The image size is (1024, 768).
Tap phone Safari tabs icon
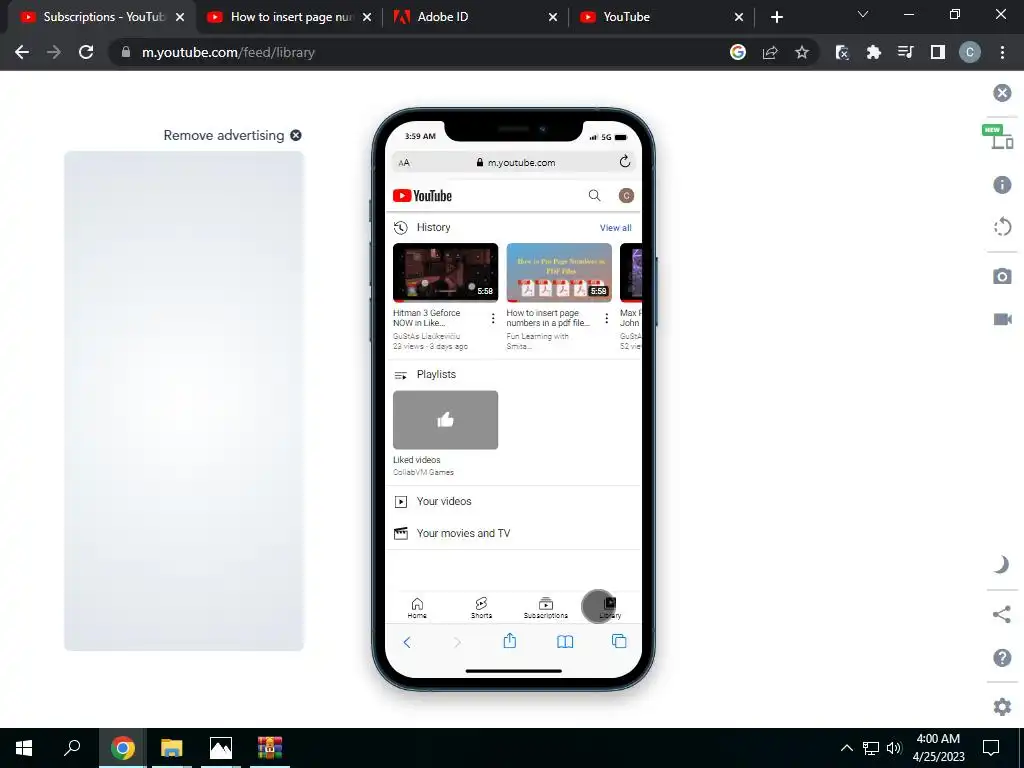coord(619,641)
